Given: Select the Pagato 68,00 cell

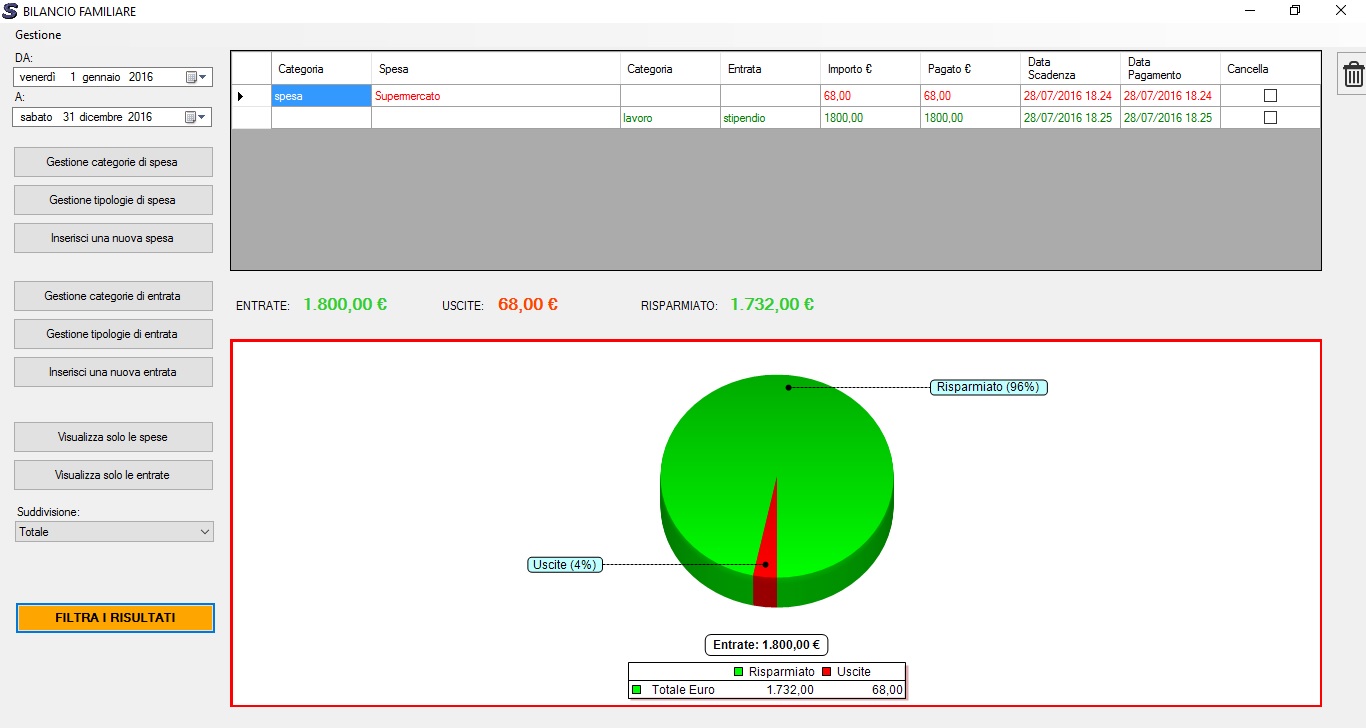Looking at the screenshot, I should (x=970, y=96).
